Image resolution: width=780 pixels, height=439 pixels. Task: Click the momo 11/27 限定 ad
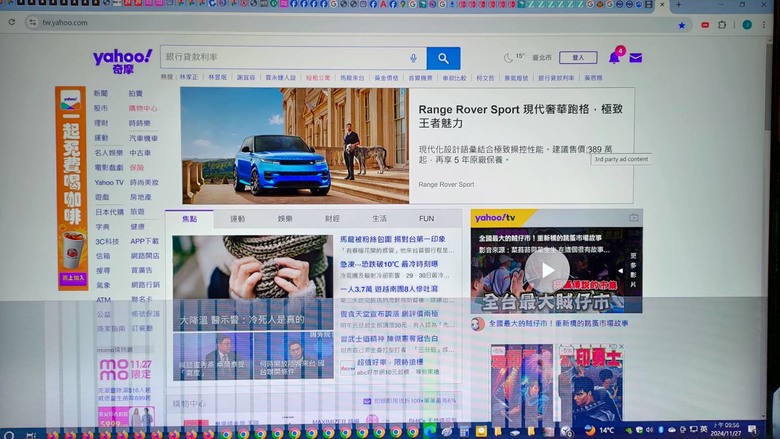pos(125,369)
